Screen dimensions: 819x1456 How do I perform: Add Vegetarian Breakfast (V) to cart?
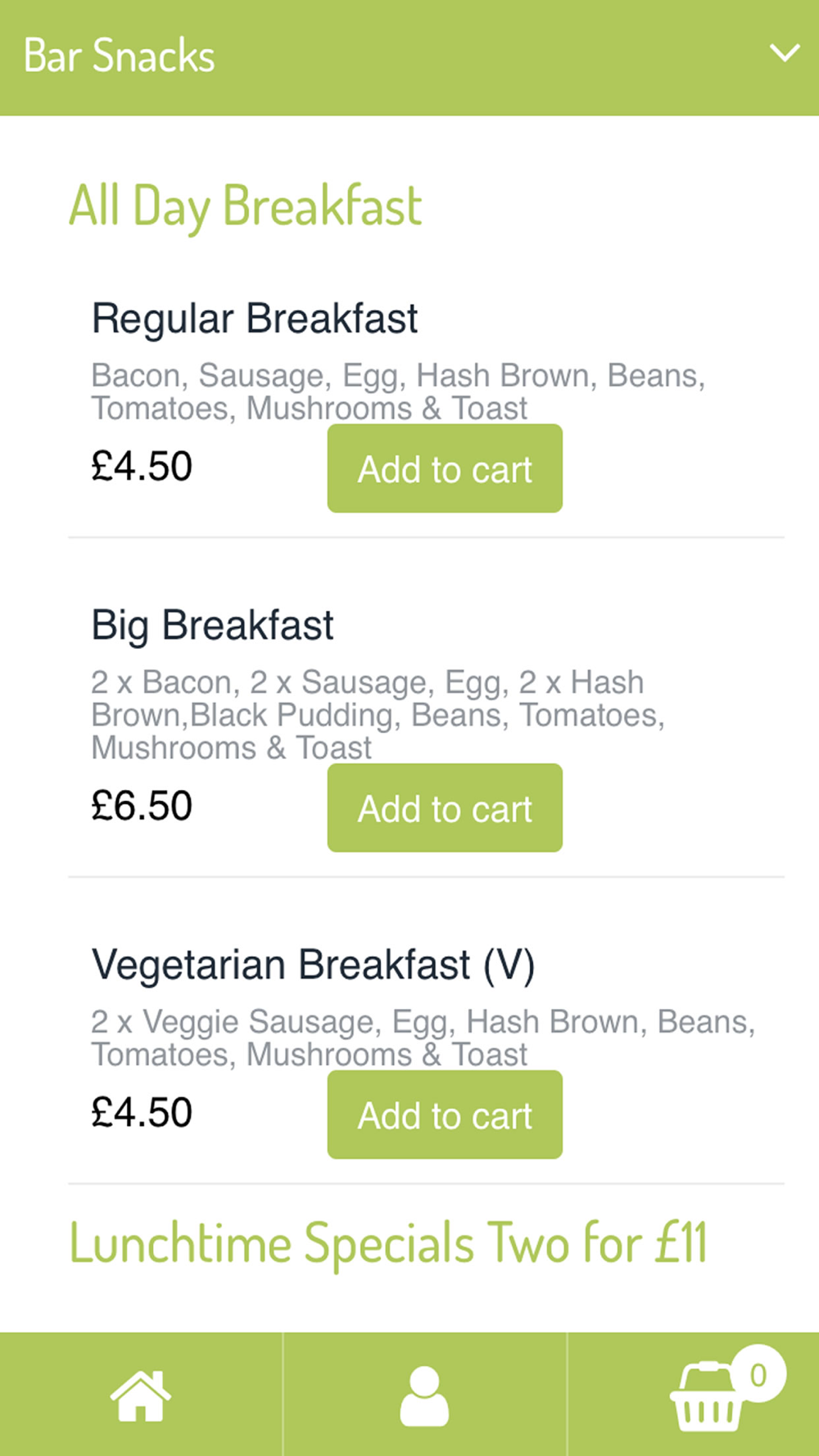(x=445, y=1115)
